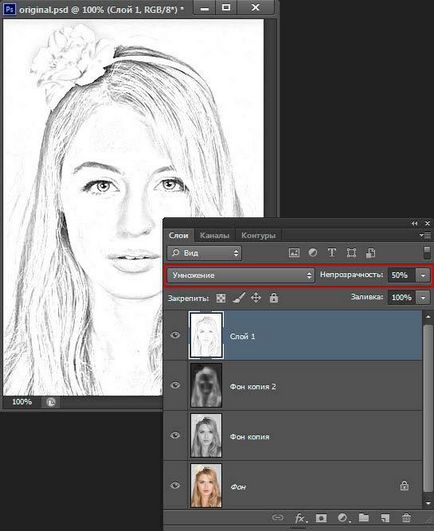
Task: Switch to the Каналы tab
Action: click(214, 235)
